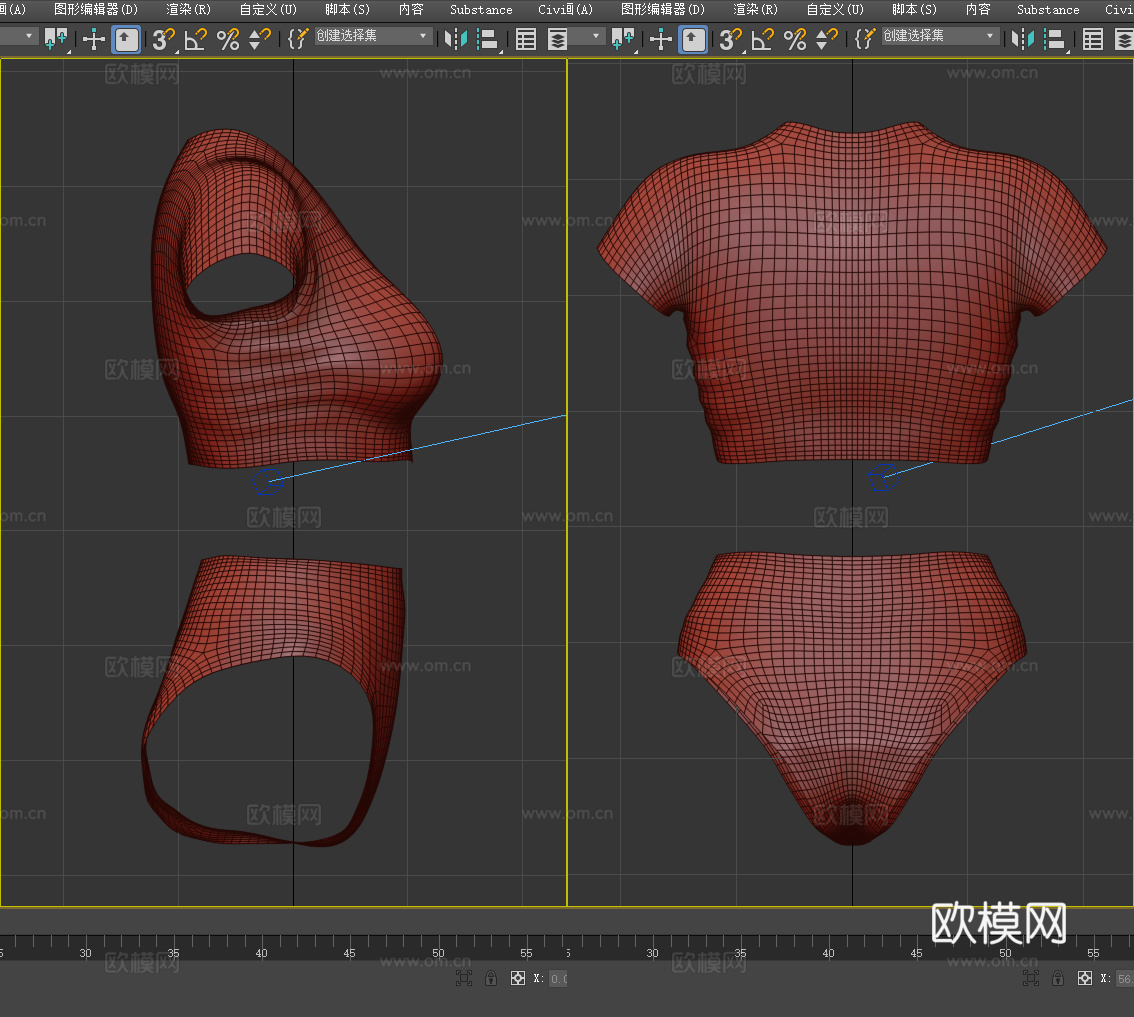
Task: Click the Mirror tool in right-hand toolbar
Action: [1023, 39]
